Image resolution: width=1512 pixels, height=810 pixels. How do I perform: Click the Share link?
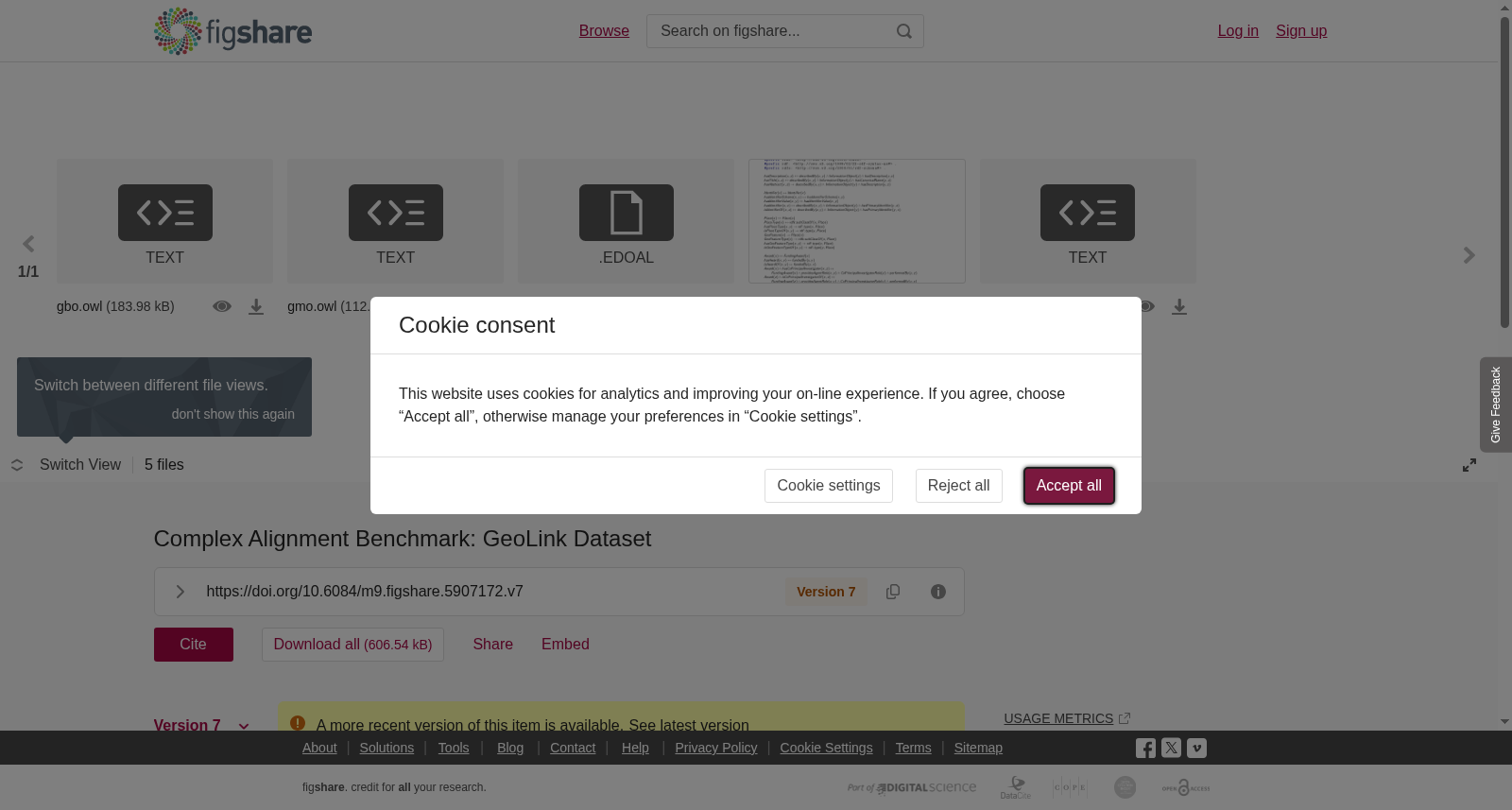click(493, 645)
